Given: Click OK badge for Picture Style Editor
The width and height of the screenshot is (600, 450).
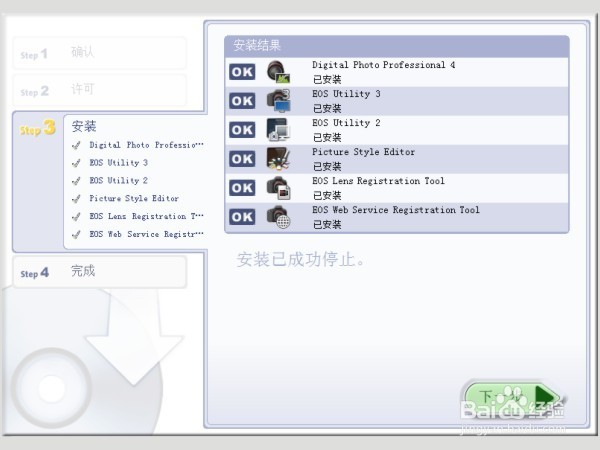Looking at the screenshot, I should coord(242,159).
